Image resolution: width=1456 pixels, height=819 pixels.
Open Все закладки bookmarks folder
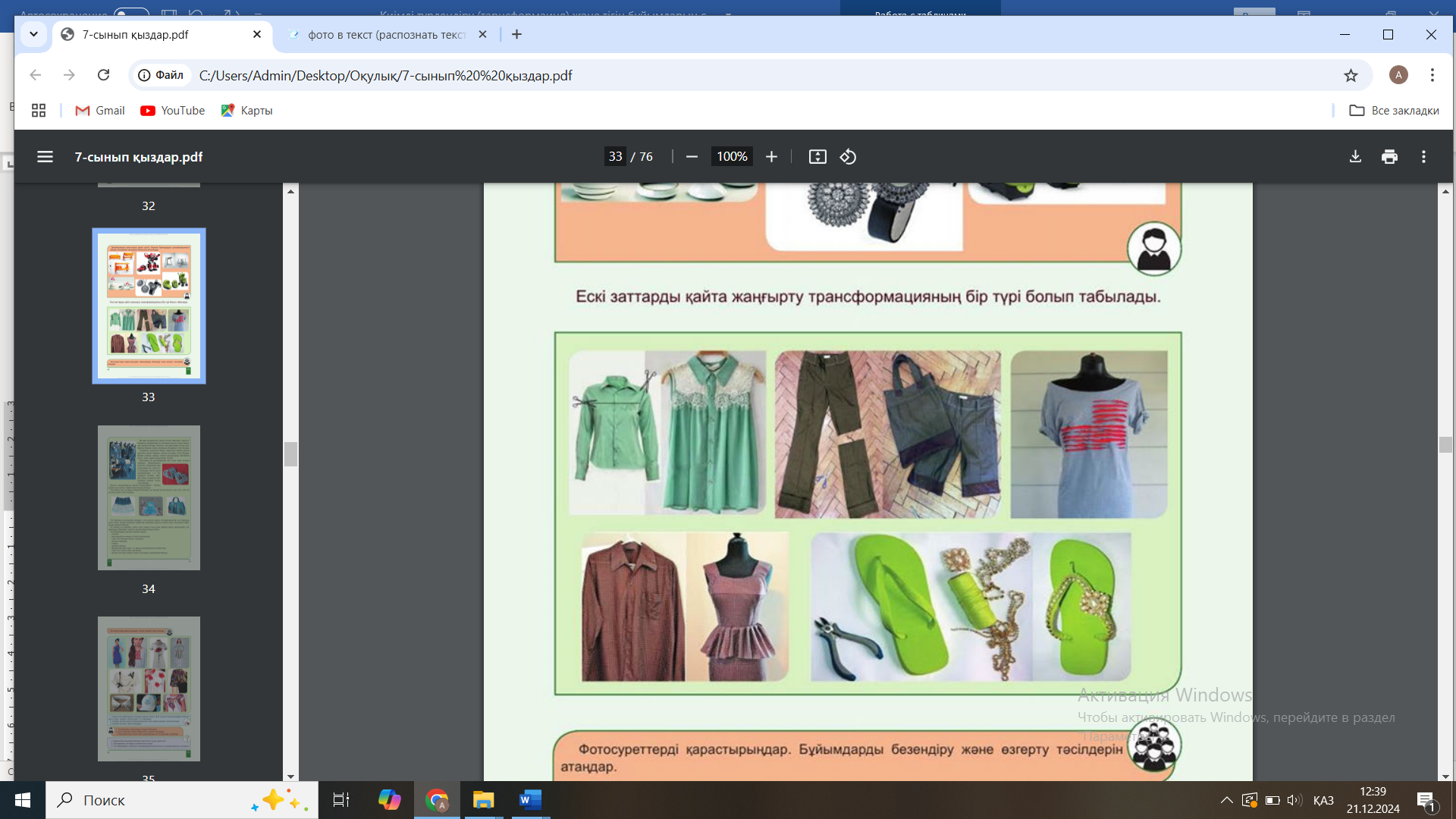coord(1394,111)
